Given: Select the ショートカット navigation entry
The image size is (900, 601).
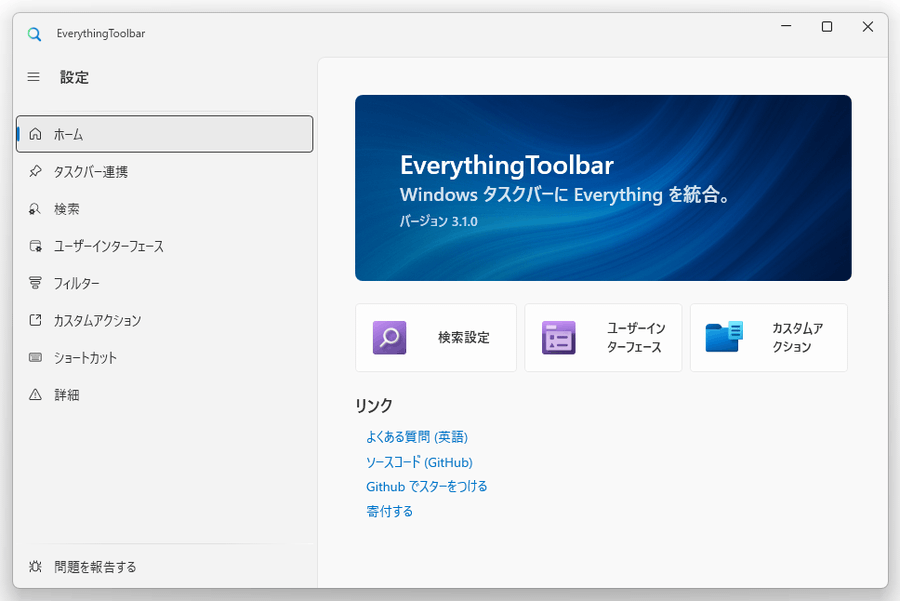Looking at the screenshot, I should point(165,358).
